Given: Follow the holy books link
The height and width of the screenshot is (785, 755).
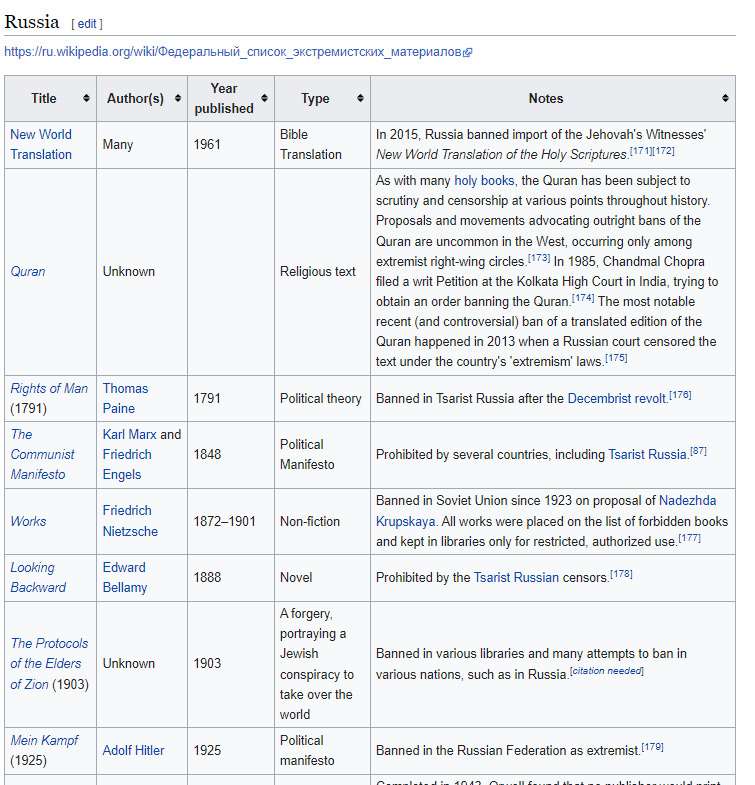Looking at the screenshot, I should click(x=485, y=181).
